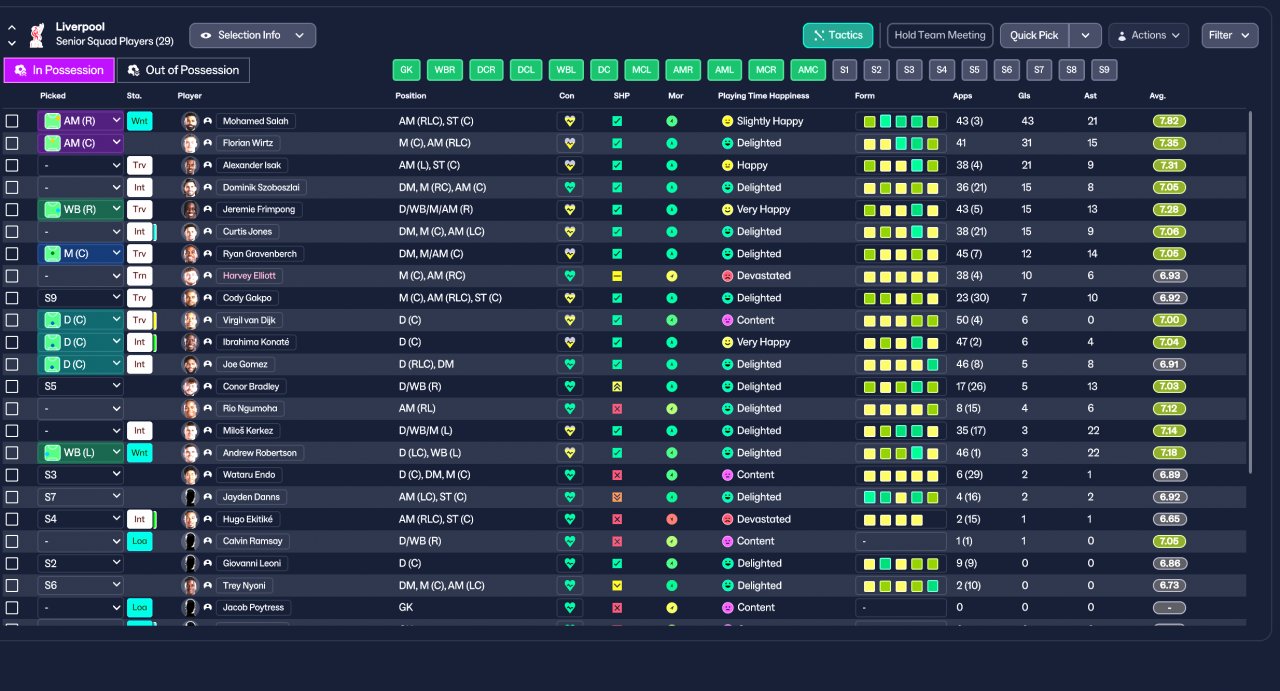The height and width of the screenshot is (691, 1280).
Task: Click Virgil van Dijk's content face icon
Action: (x=727, y=320)
